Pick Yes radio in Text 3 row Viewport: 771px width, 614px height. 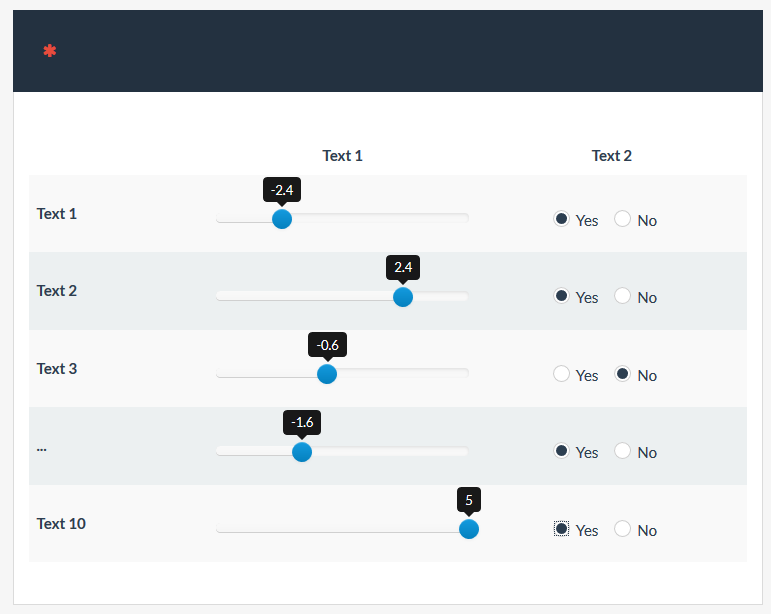(562, 374)
